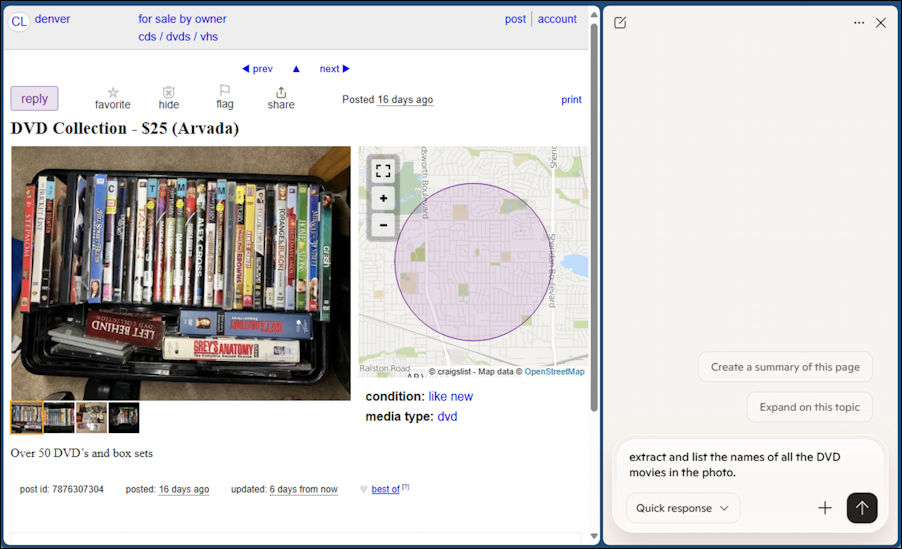Choose Expand on this topic suggestion
Image resolution: width=902 pixels, height=549 pixels.
pos(809,407)
